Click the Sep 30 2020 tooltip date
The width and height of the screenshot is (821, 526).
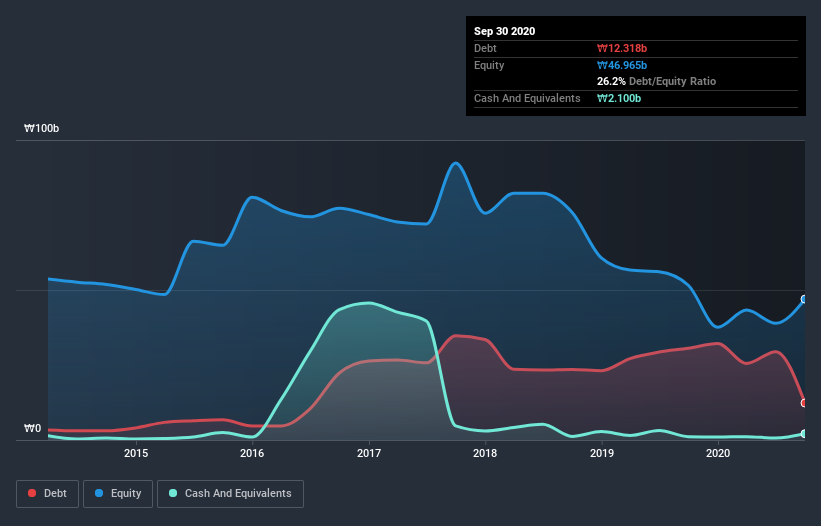(x=504, y=31)
